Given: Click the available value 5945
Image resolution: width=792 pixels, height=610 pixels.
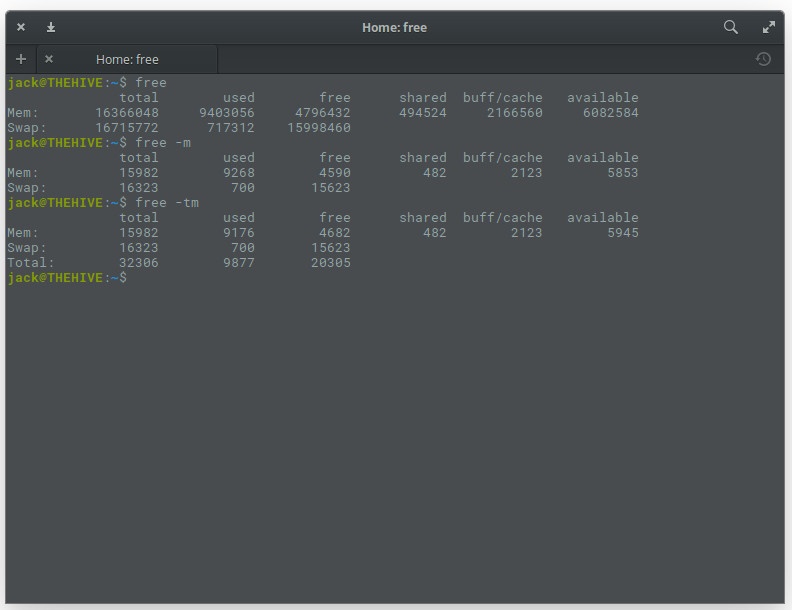Looking at the screenshot, I should 622,232.
